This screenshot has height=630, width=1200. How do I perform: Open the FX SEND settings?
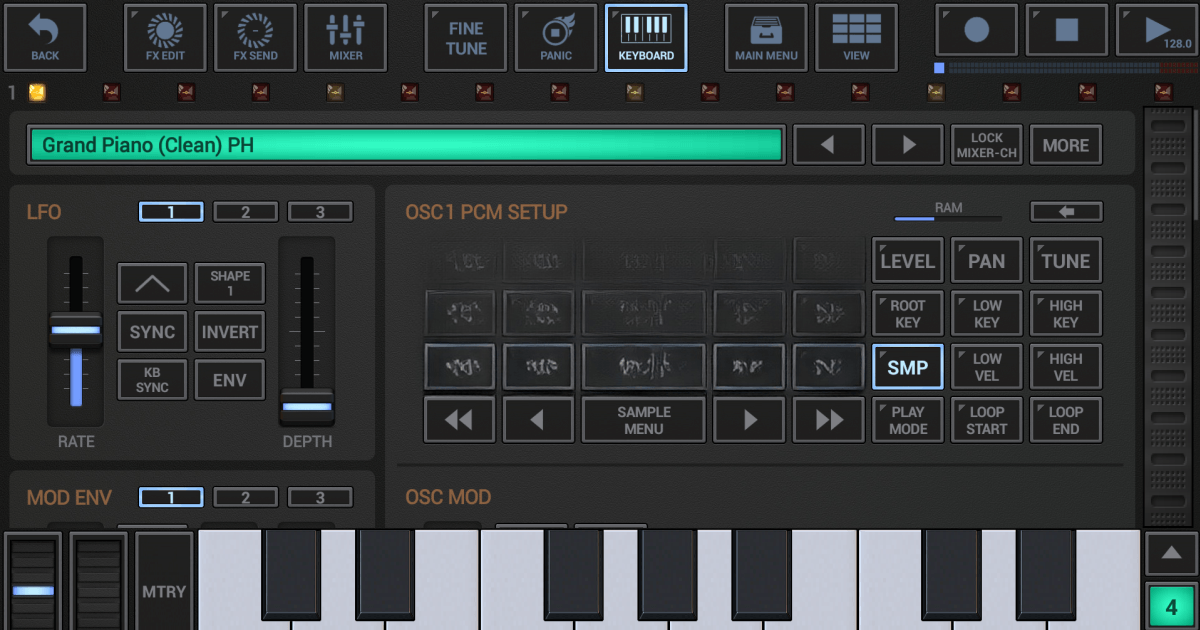point(255,37)
